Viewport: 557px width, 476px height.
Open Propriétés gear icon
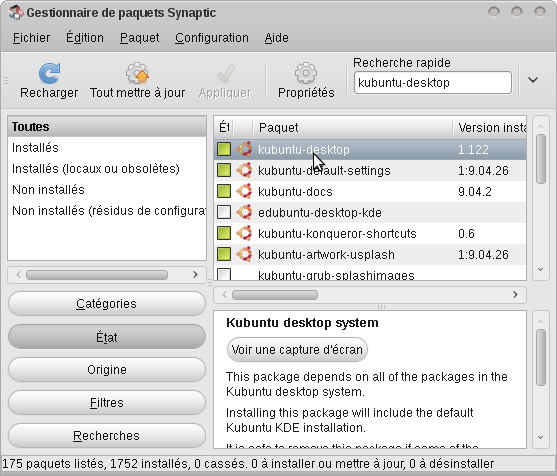click(306, 73)
